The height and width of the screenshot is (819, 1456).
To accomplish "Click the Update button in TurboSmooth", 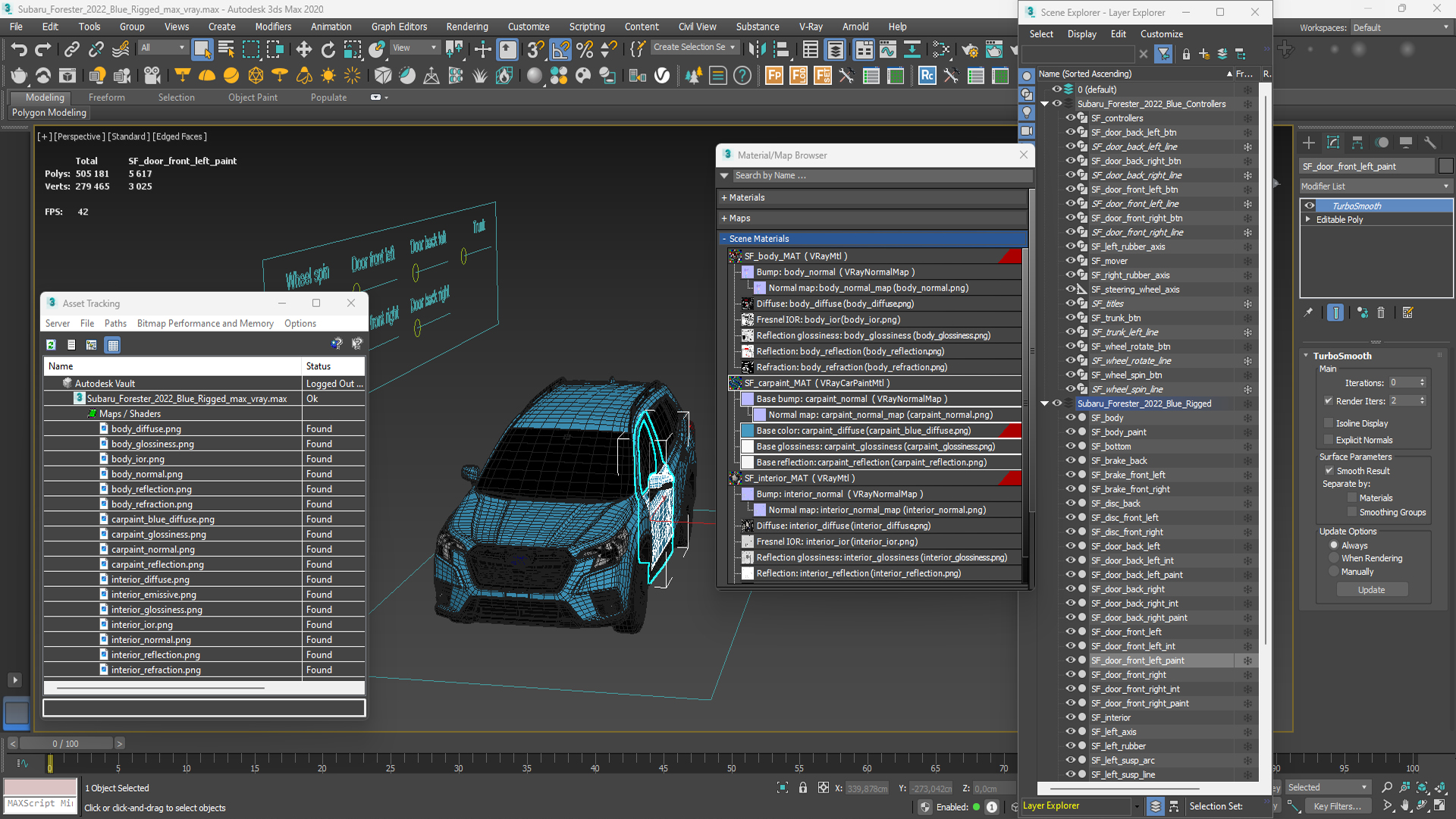I will [1371, 590].
